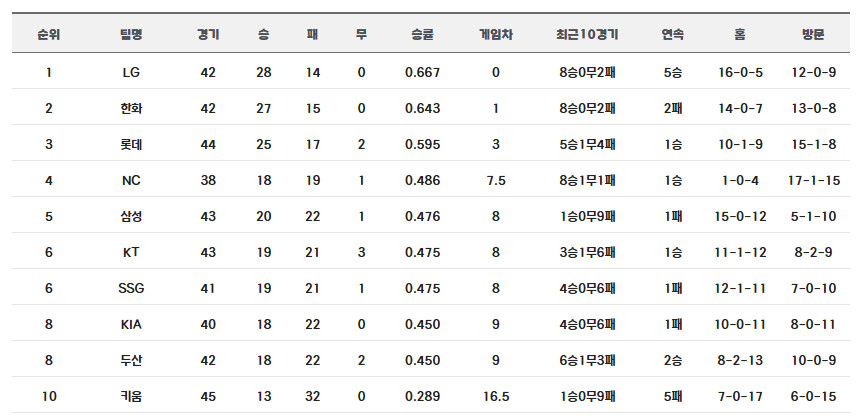Click the 홈 column header
Screen dimensions: 857x420
click(740, 34)
